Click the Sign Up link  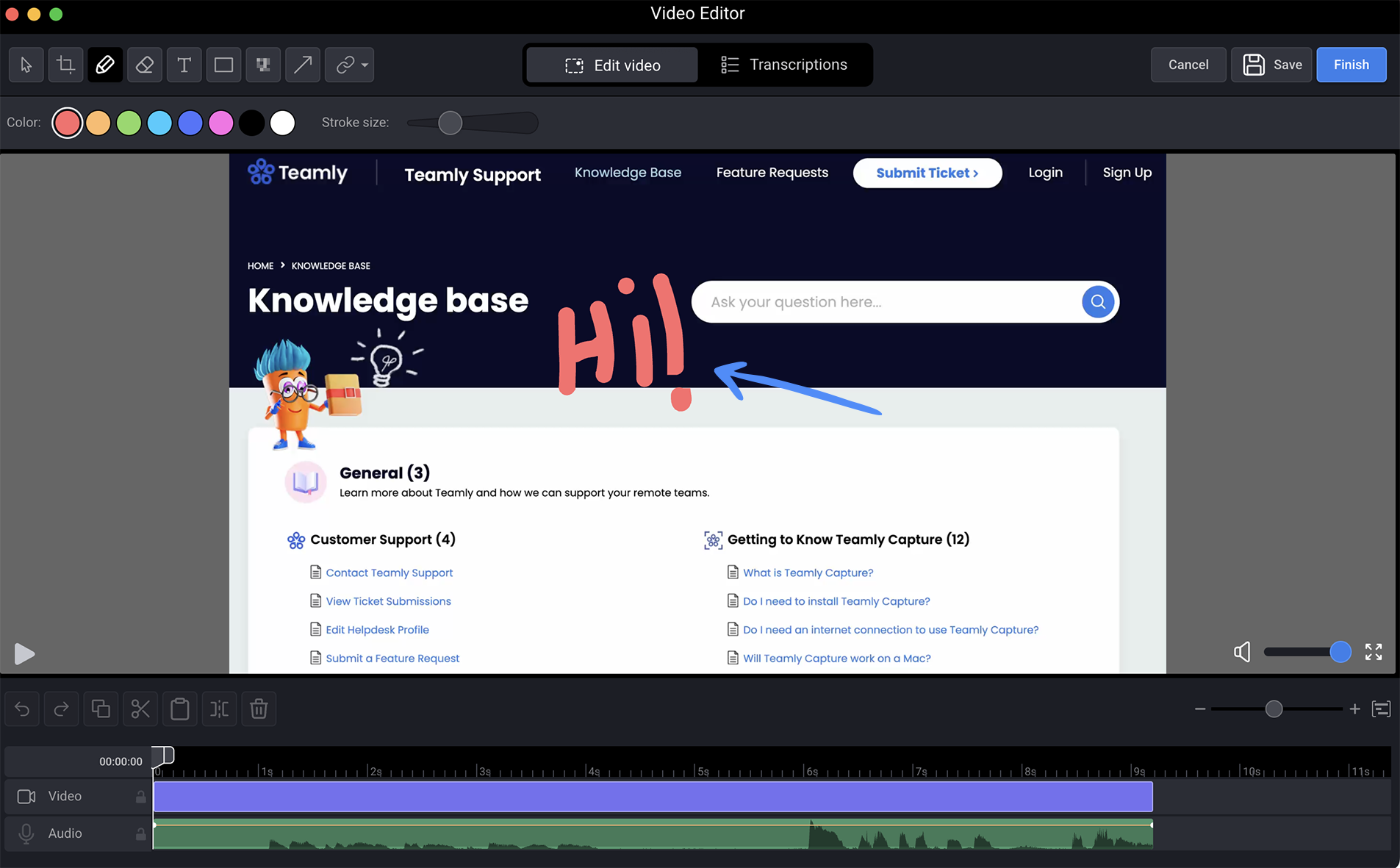pyautogui.click(x=1127, y=173)
